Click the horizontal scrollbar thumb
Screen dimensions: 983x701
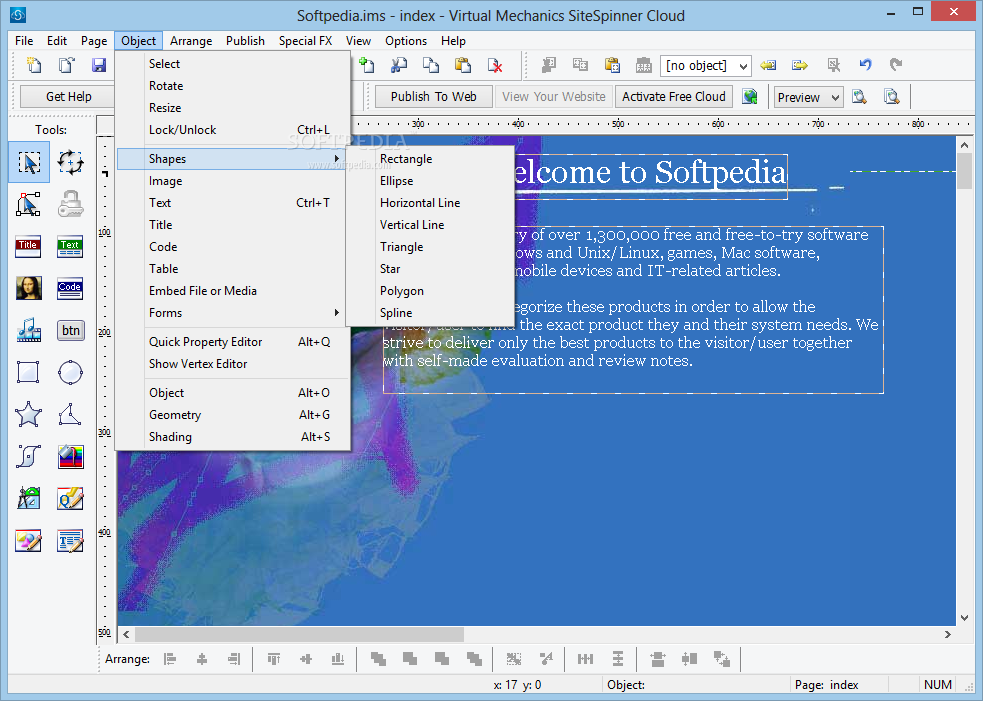(299, 634)
